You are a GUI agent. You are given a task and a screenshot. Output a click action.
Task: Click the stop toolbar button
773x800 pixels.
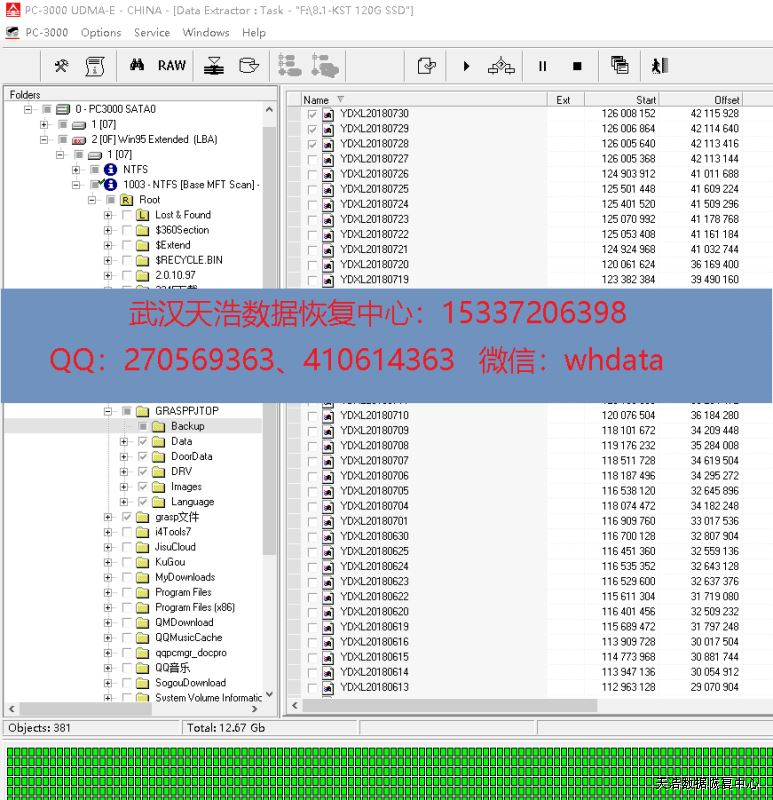point(577,66)
